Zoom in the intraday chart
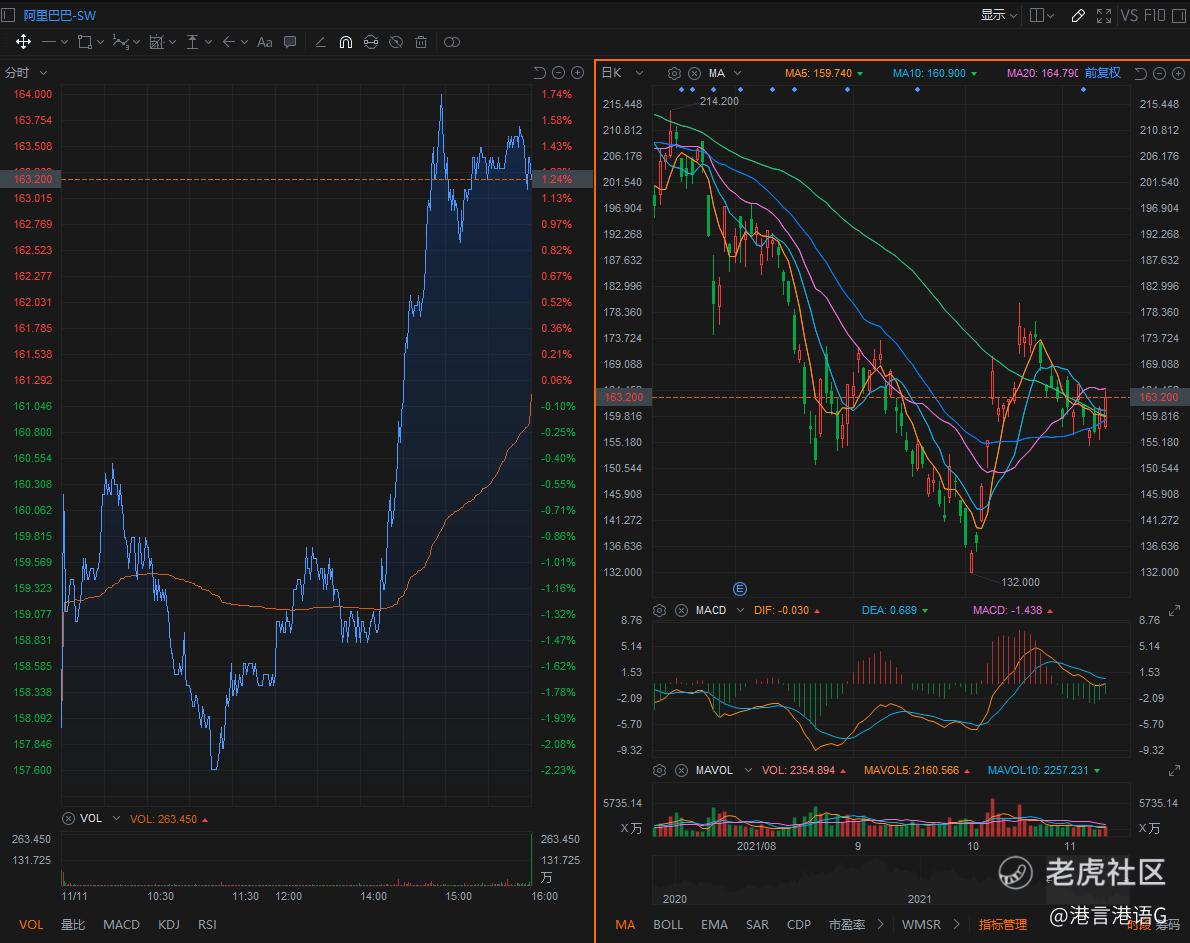Viewport: 1190px width, 943px height. pyautogui.click(x=578, y=73)
